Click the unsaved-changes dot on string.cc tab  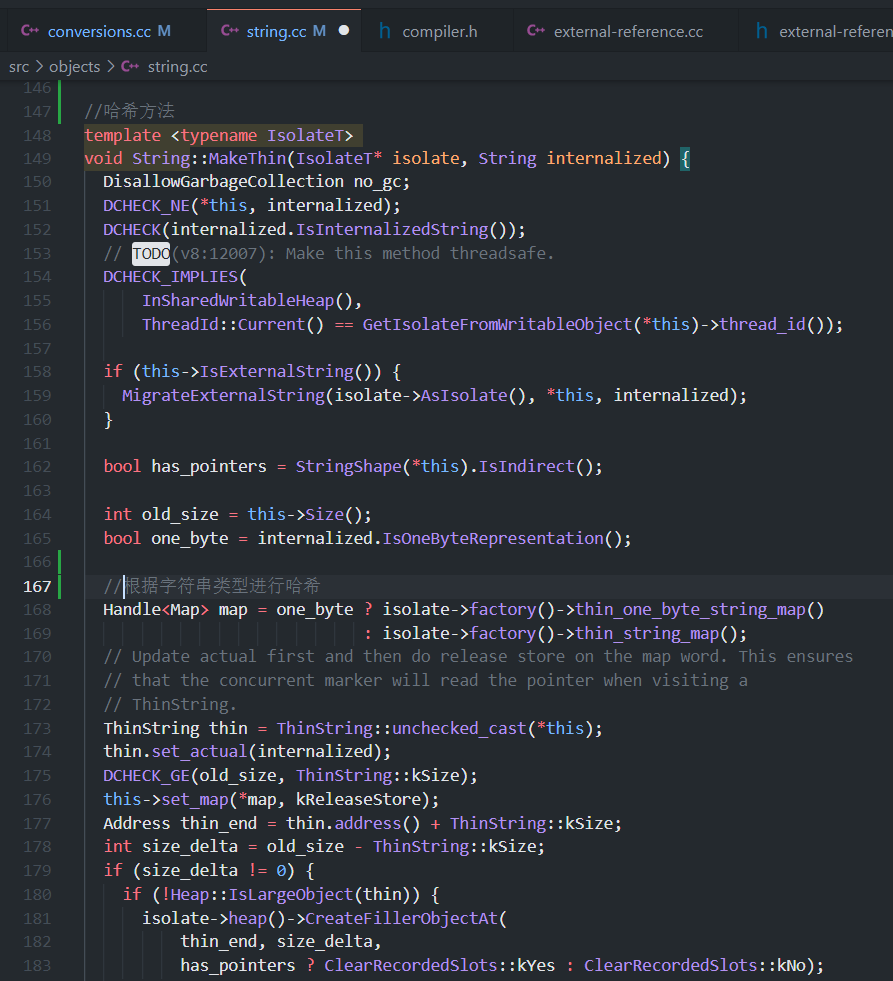pos(344,30)
